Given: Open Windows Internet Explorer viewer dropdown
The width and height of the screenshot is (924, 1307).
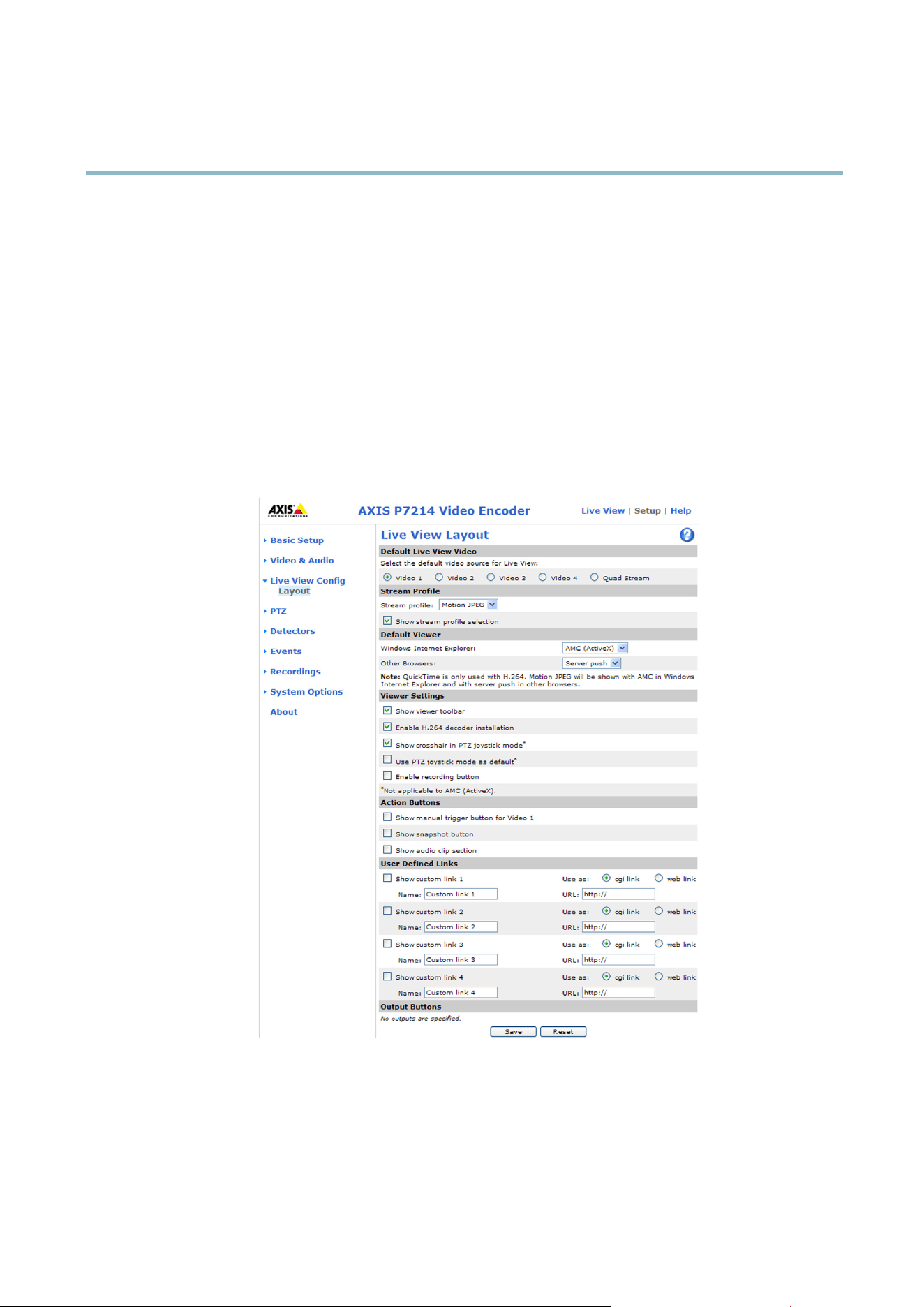Looking at the screenshot, I should [595, 648].
